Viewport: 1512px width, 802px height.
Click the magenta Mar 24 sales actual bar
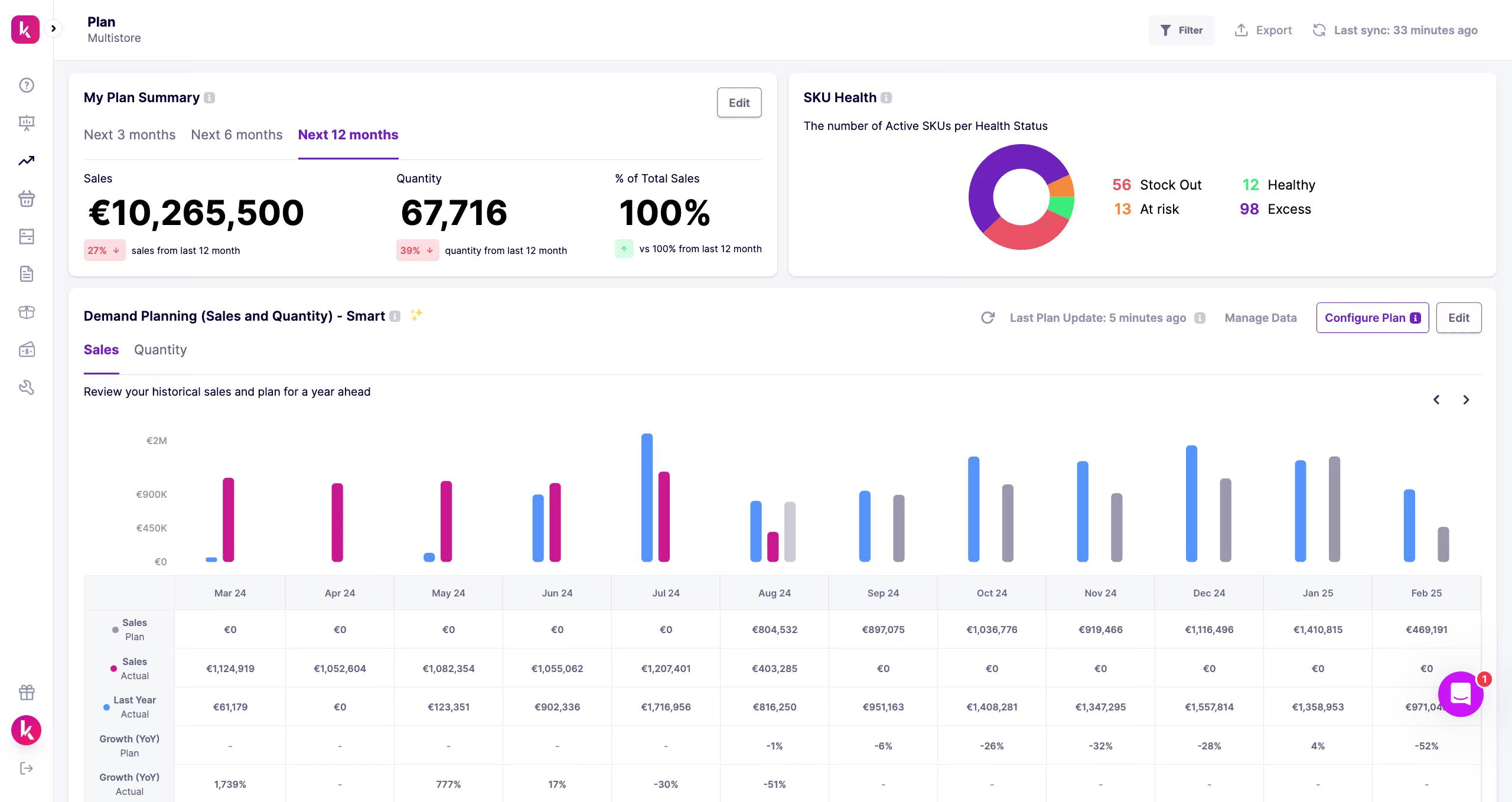coord(228,520)
